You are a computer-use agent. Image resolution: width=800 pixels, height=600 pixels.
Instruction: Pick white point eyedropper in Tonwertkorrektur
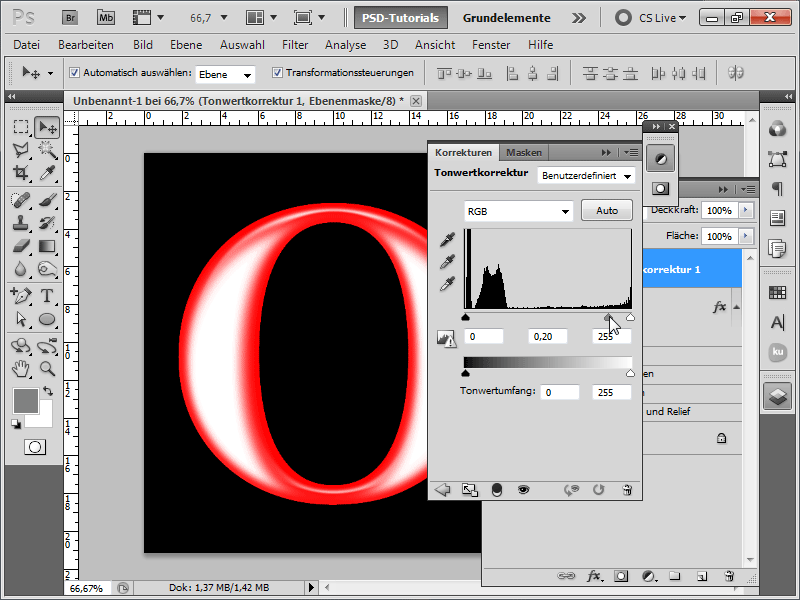pos(447,284)
